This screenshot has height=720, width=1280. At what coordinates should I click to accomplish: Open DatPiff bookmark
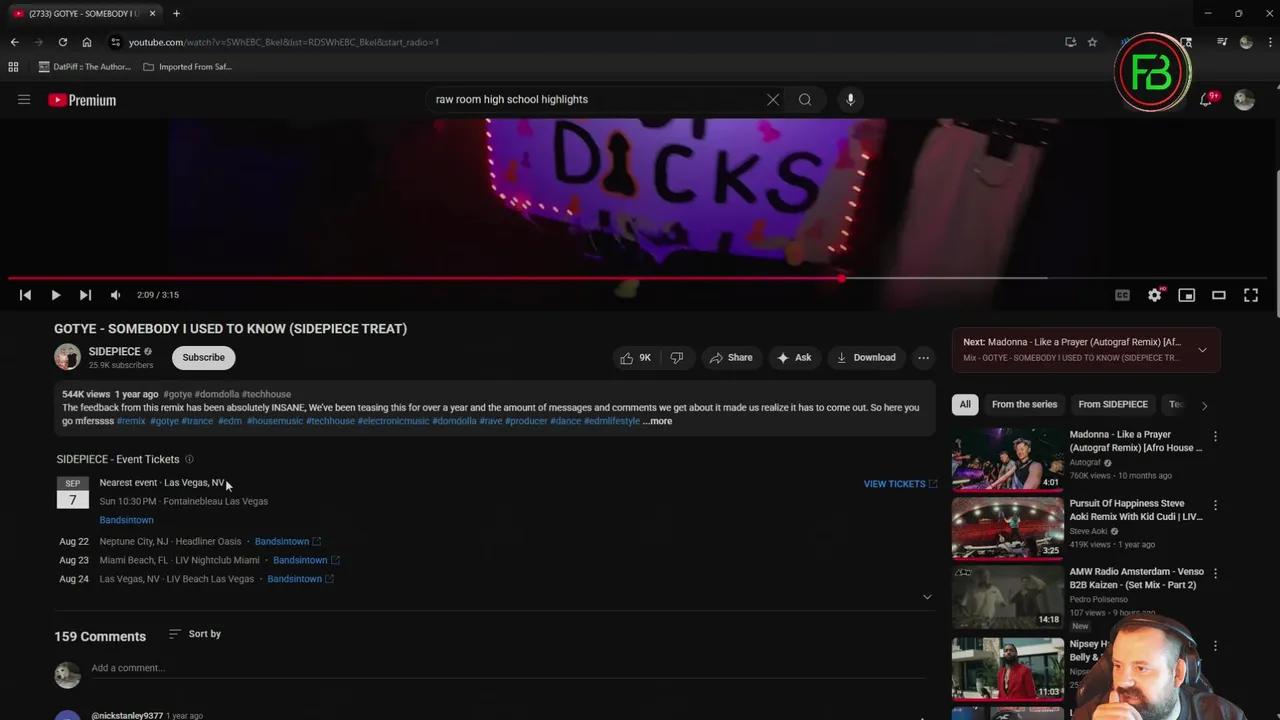[x=85, y=67]
